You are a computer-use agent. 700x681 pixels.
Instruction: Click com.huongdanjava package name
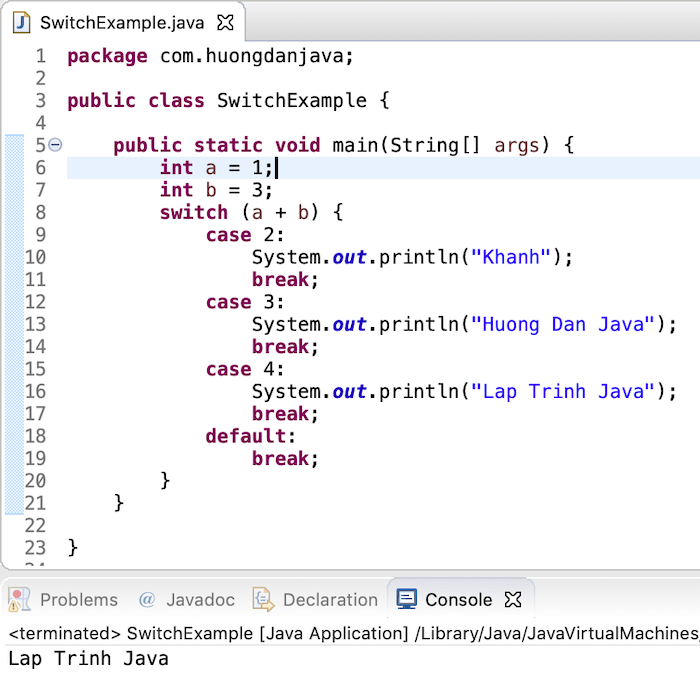point(252,56)
